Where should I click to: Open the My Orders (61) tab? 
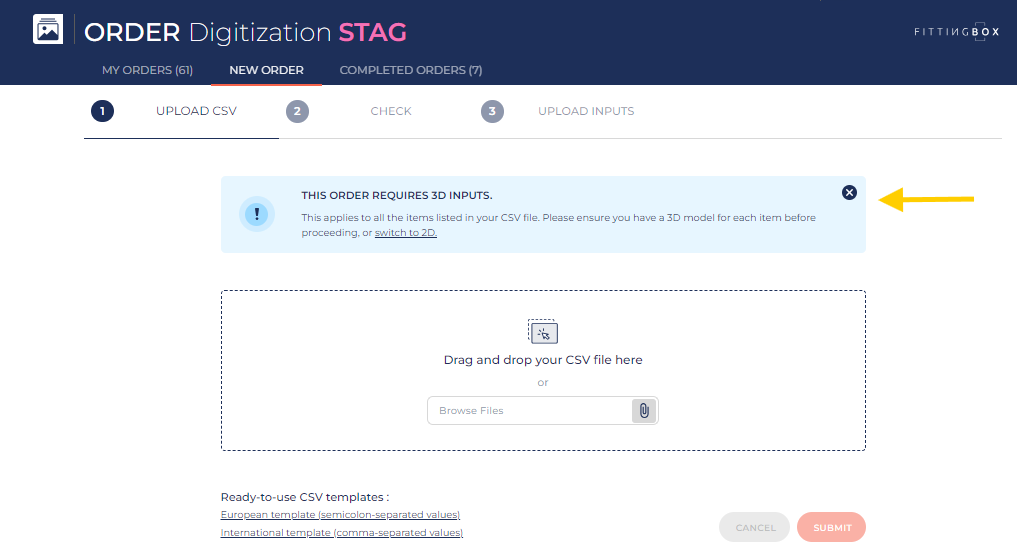147,70
